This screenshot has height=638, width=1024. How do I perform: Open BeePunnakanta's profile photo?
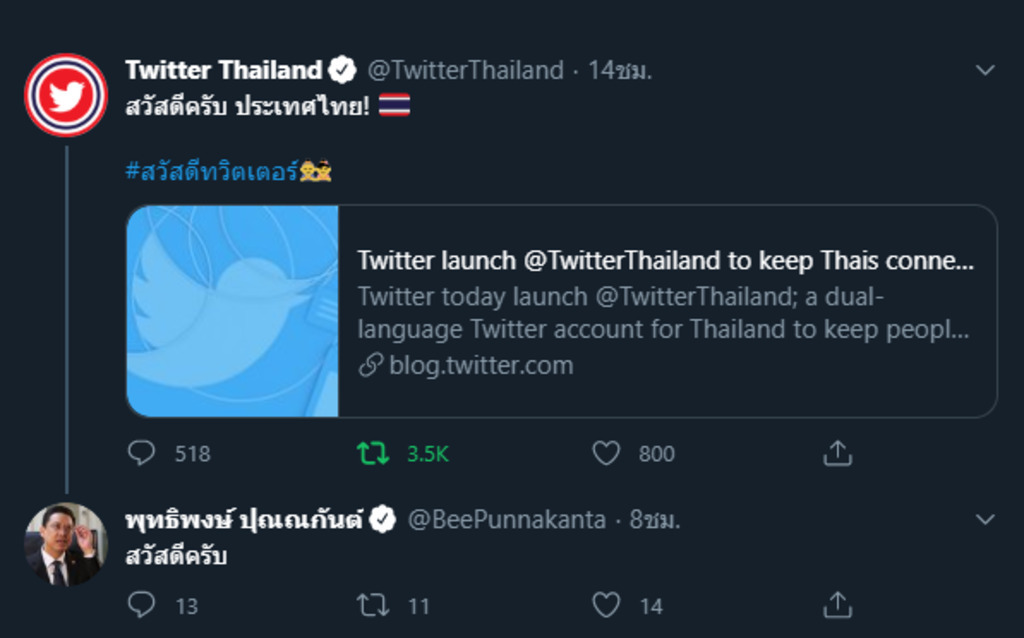pos(66,544)
